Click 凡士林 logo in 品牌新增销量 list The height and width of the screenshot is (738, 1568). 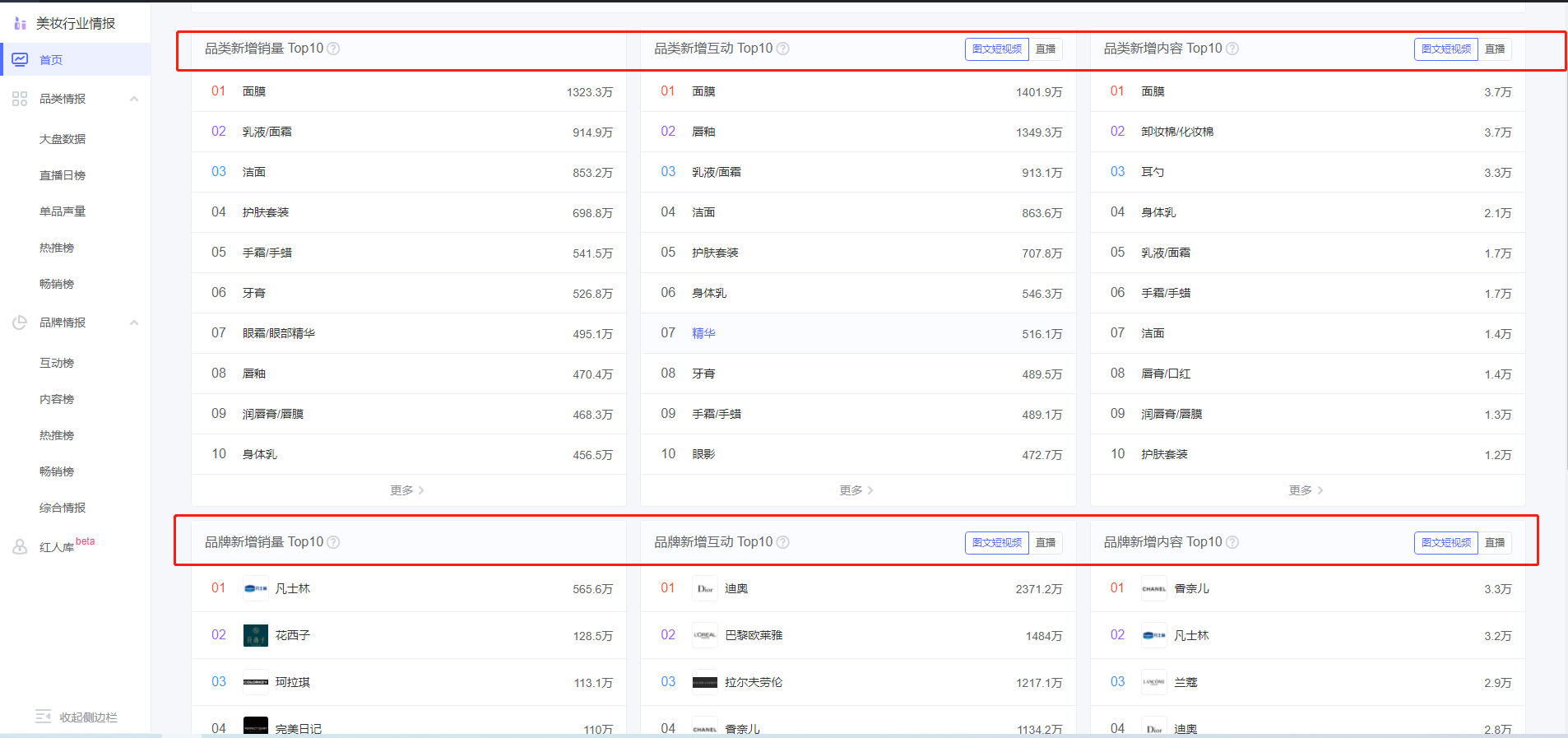[256, 588]
